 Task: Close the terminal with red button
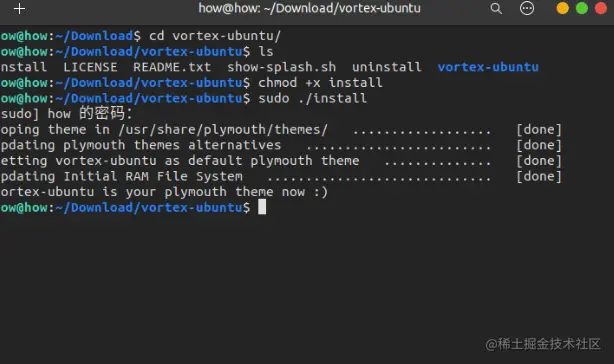coord(601,8)
